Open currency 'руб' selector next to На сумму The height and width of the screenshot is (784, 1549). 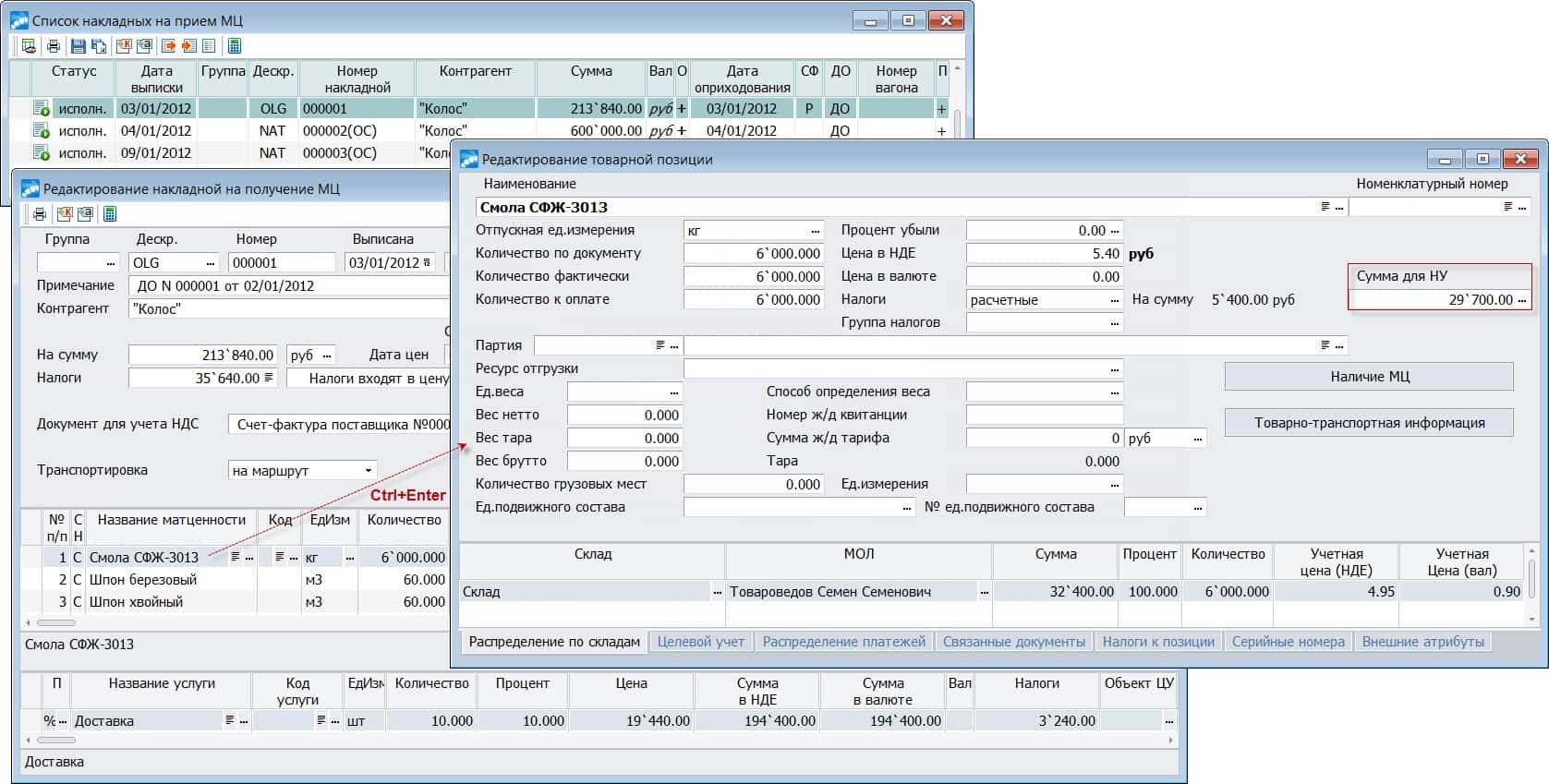(328, 356)
